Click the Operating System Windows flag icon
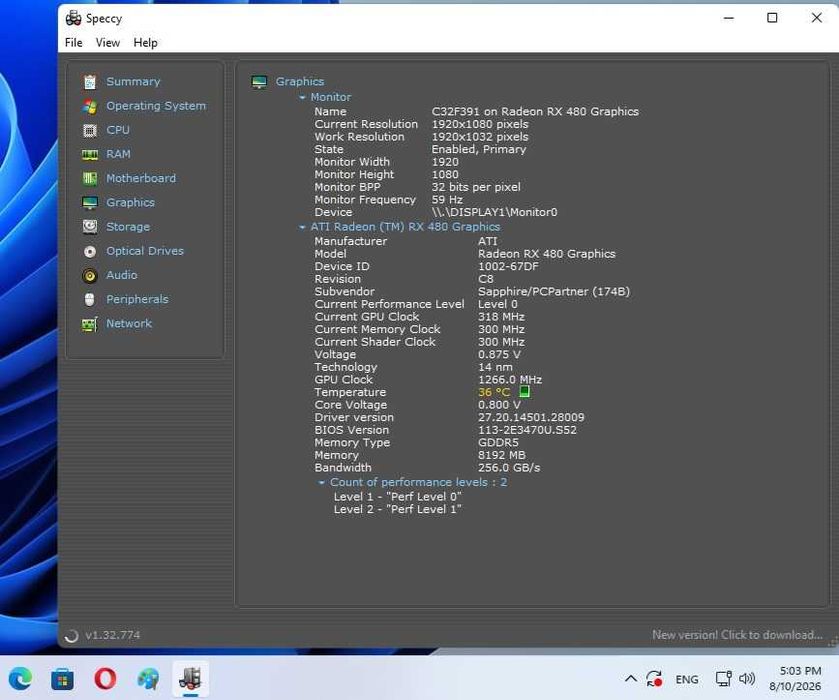839x700 pixels. [x=90, y=106]
